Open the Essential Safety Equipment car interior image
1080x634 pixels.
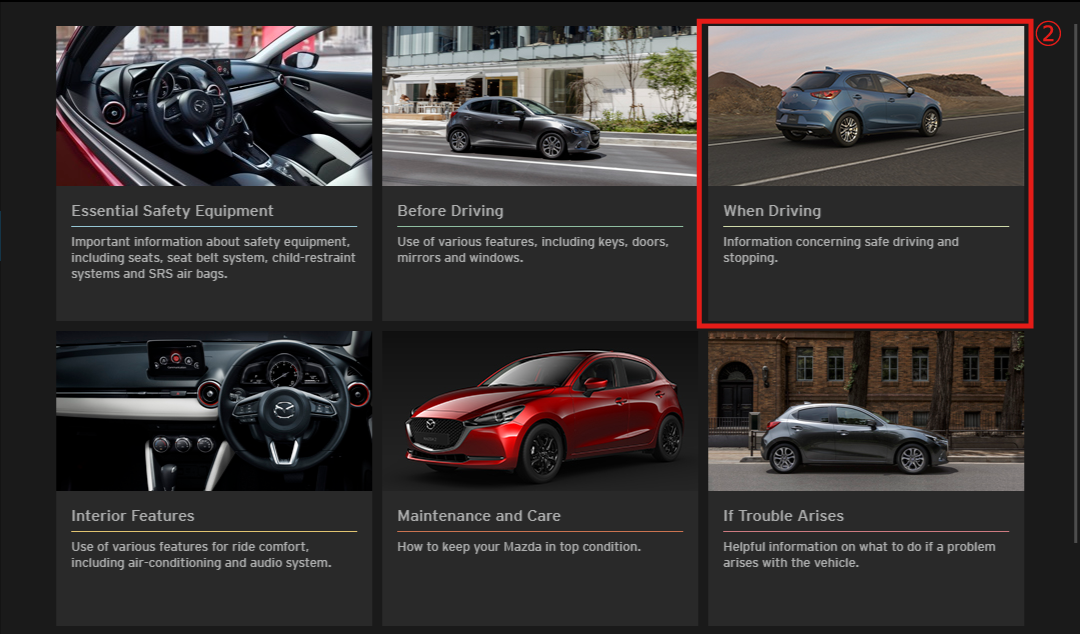pos(213,106)
